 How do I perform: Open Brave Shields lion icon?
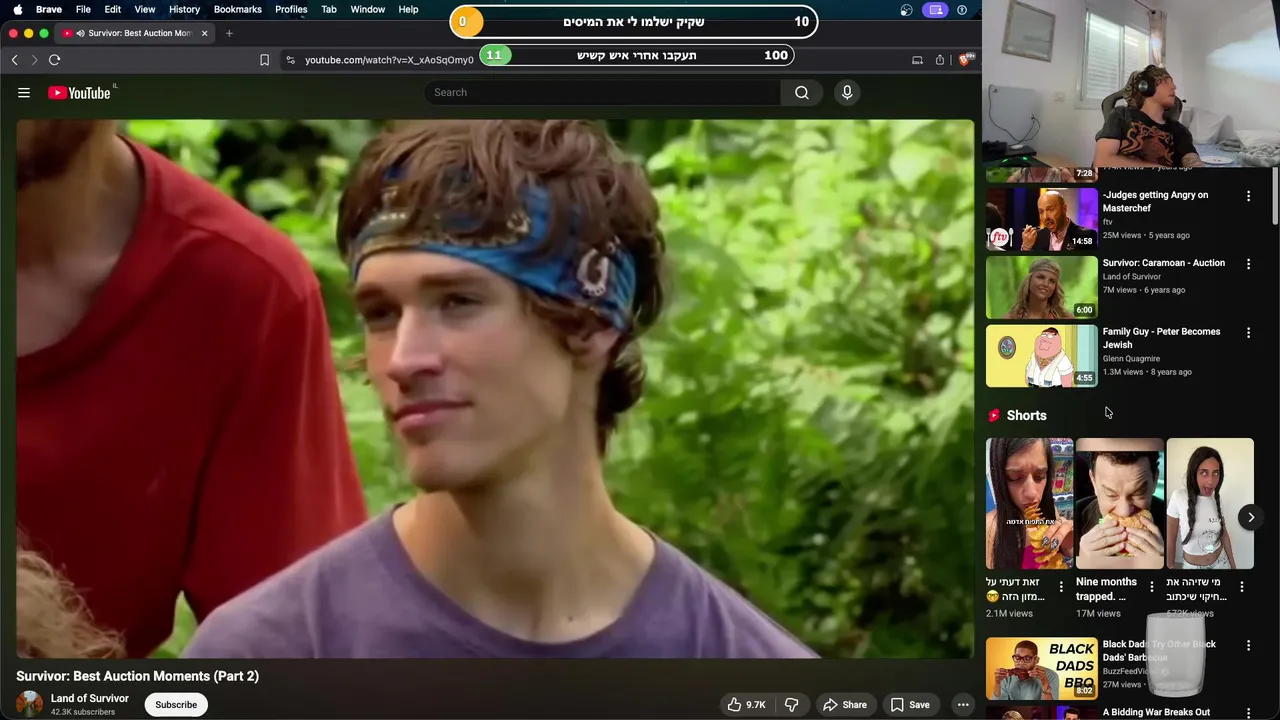coord(966,60)
